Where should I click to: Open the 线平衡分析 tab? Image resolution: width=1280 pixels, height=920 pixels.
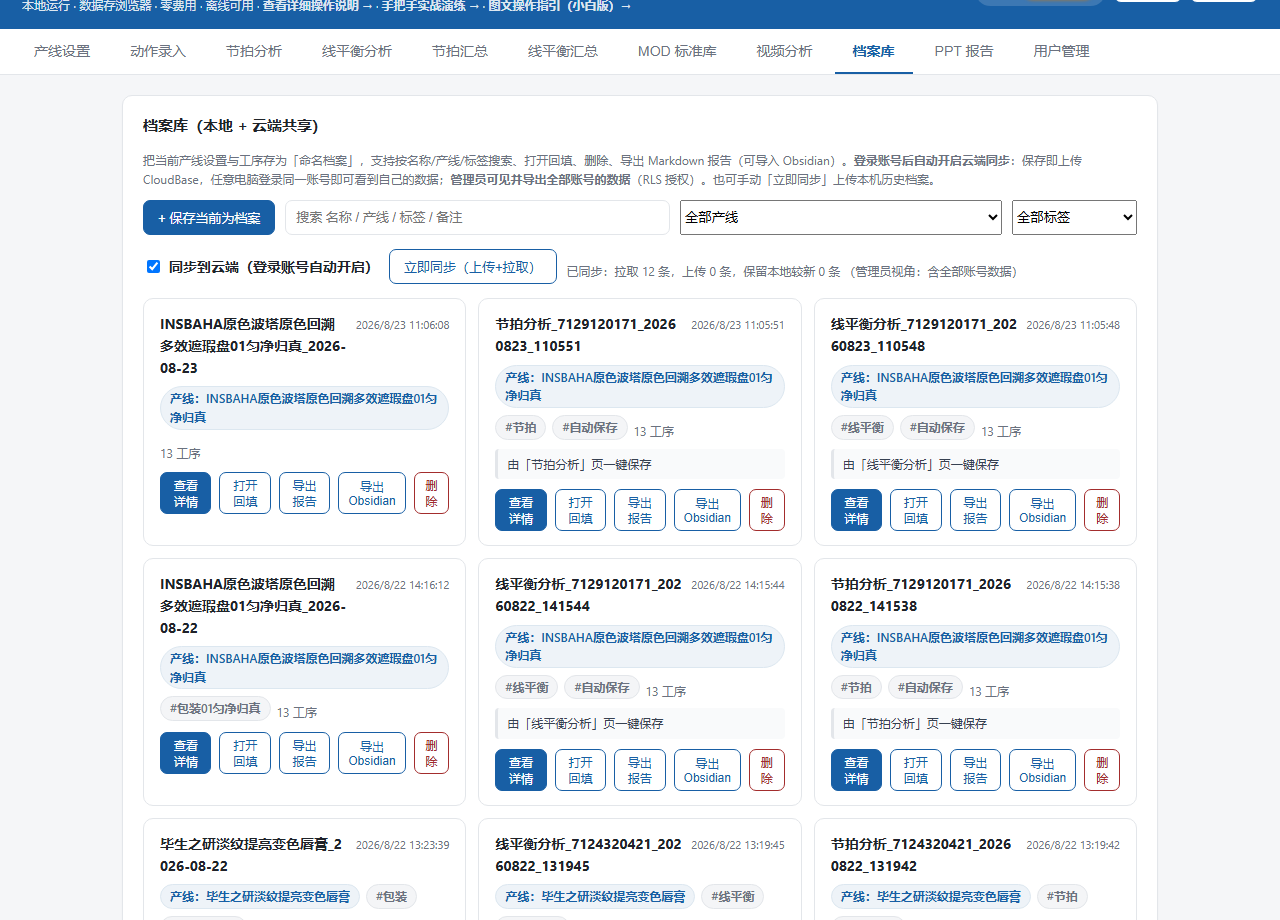coord(357,51)
